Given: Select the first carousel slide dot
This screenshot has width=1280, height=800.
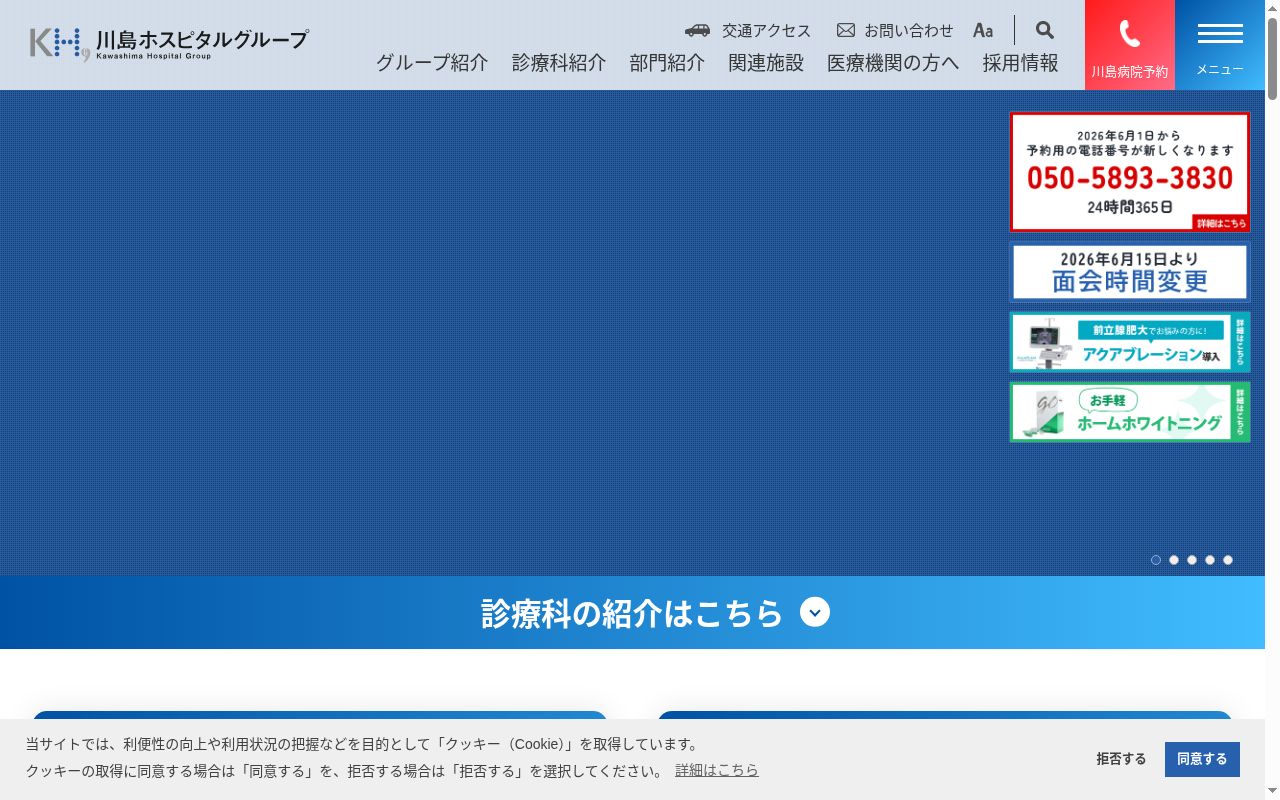Looking at the screenshot, I should coord(1156,560).
